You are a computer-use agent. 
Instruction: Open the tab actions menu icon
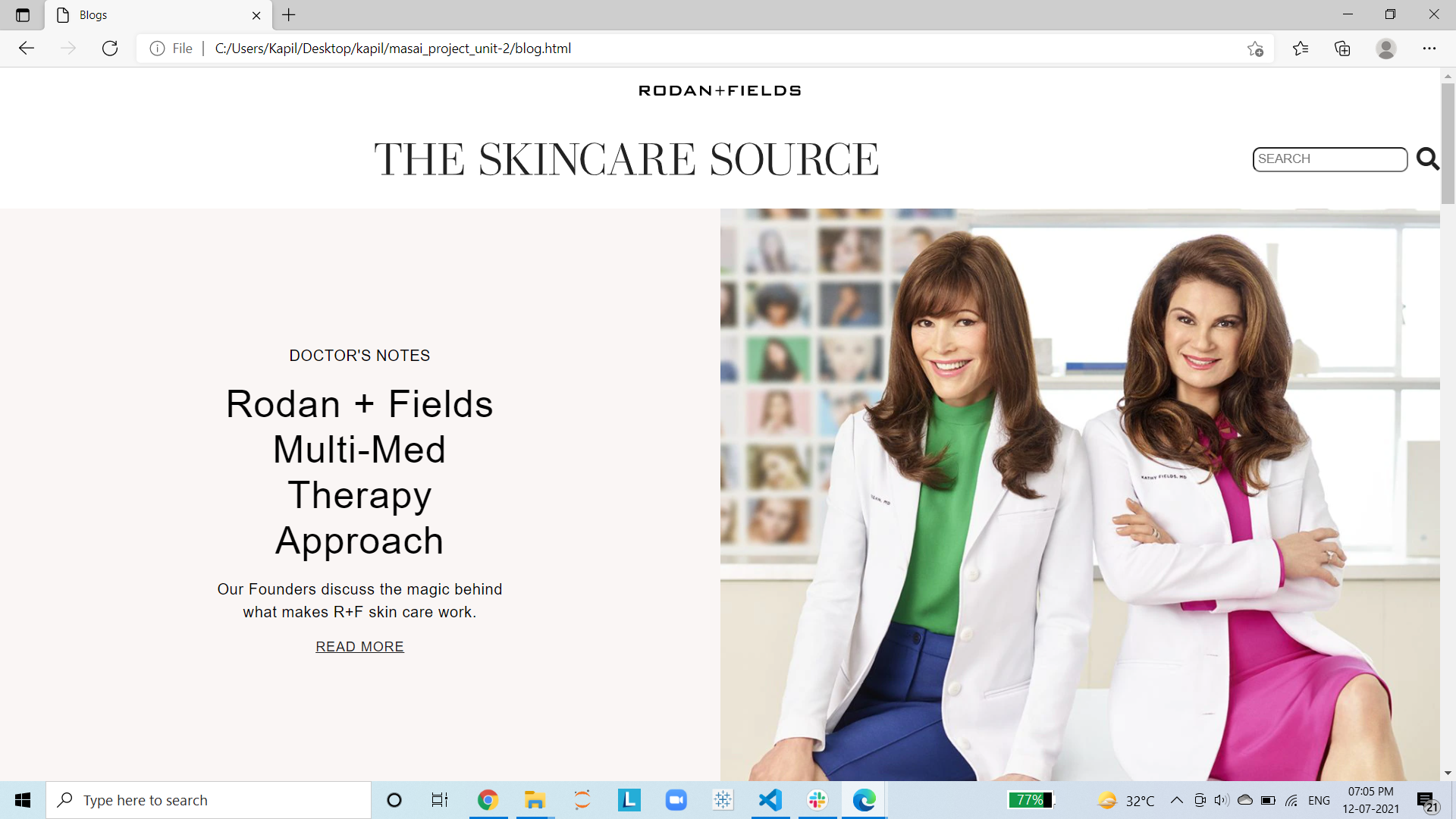(x=23, y=15)
